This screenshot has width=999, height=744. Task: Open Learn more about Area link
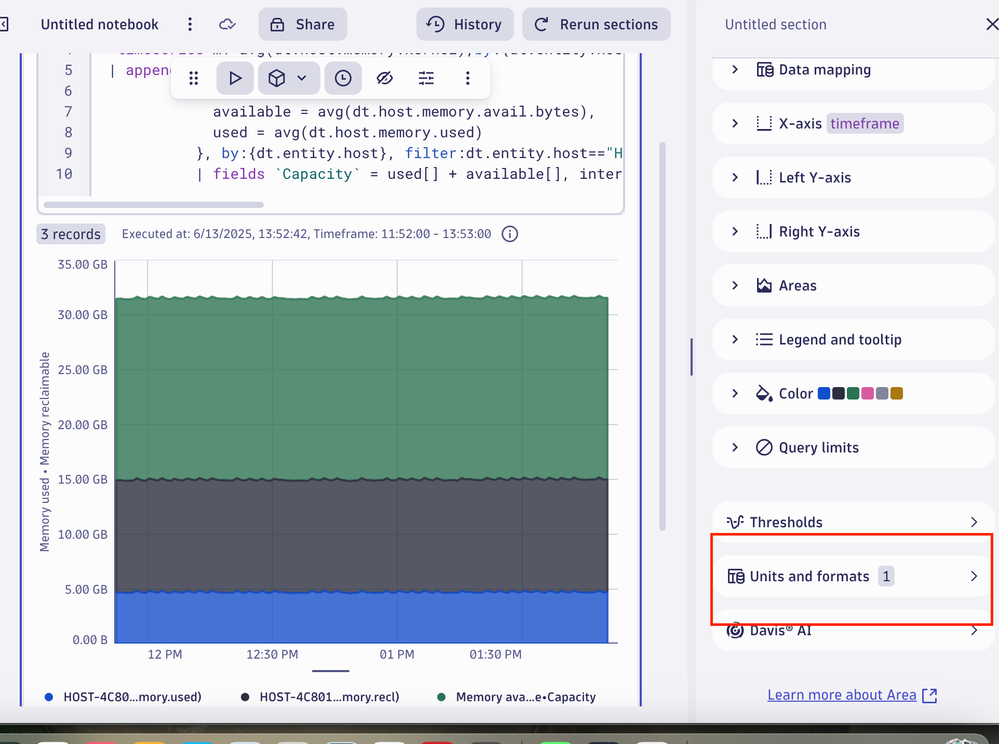coord(851,695)
